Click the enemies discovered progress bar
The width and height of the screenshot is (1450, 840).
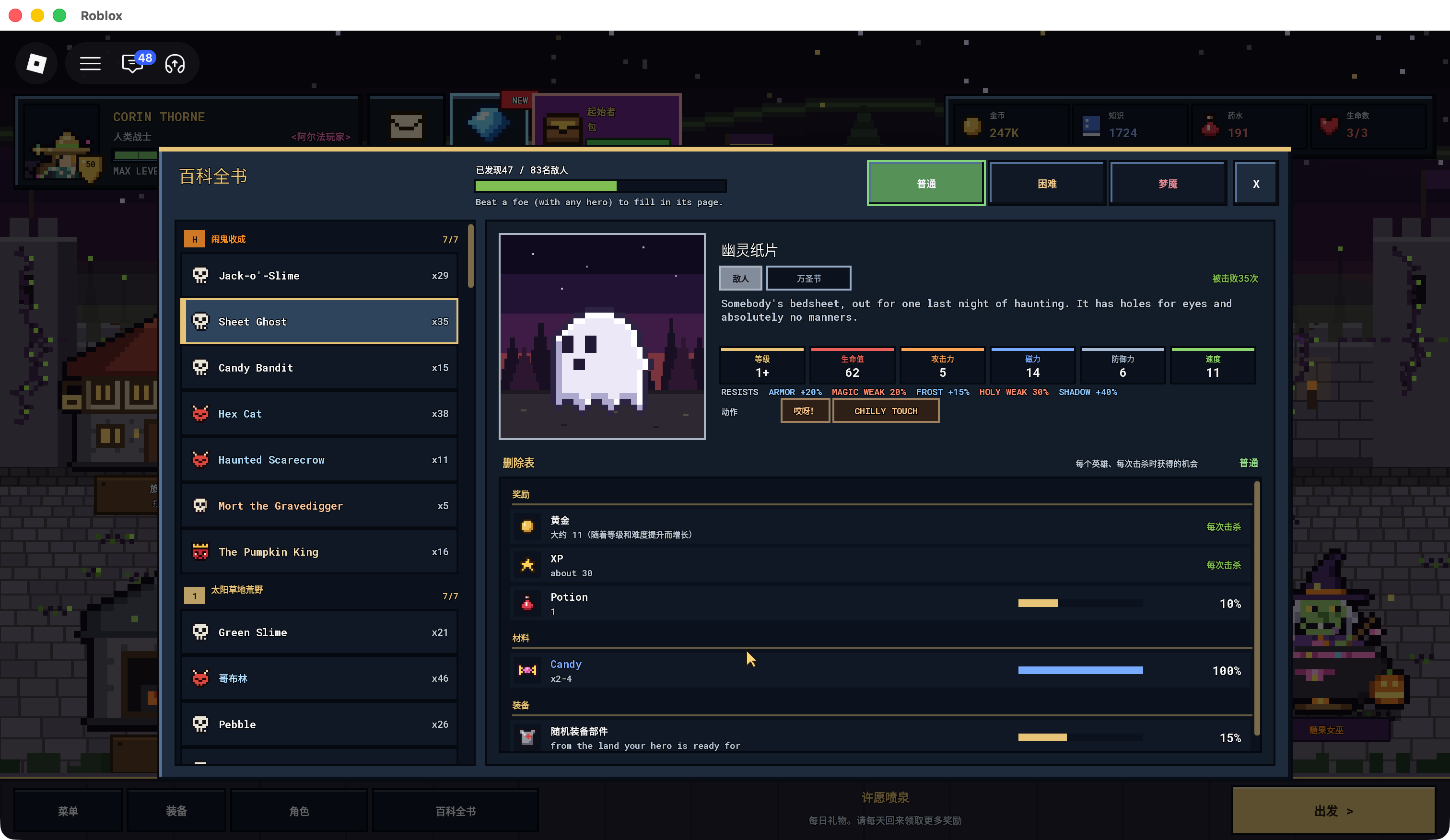(x=600, y=186)
